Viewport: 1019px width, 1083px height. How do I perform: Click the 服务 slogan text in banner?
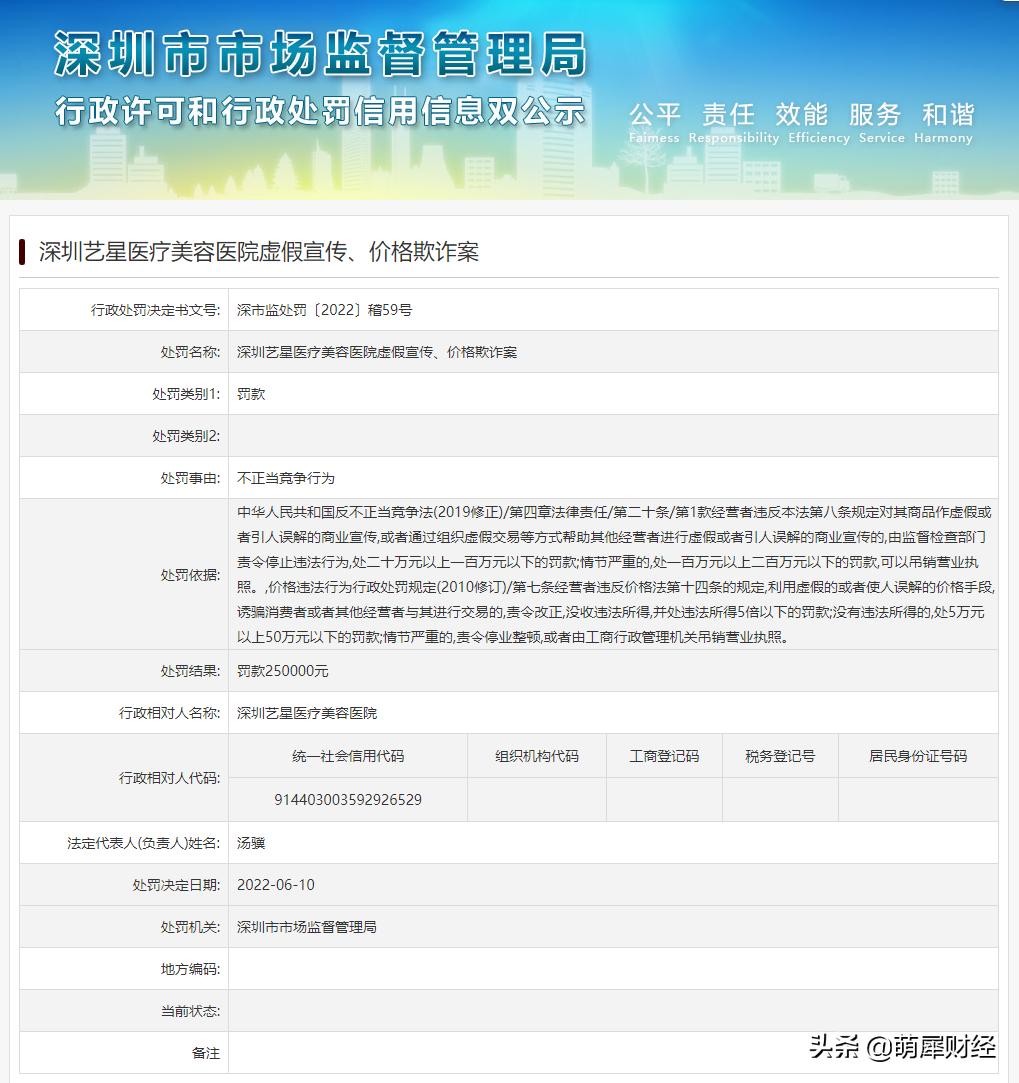(x=875, y=113)
